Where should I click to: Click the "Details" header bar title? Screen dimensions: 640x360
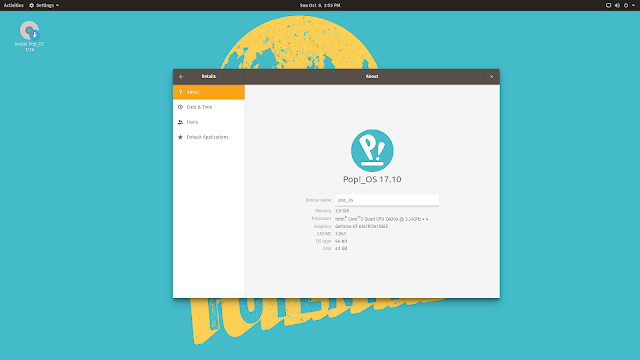pos(209,76)
